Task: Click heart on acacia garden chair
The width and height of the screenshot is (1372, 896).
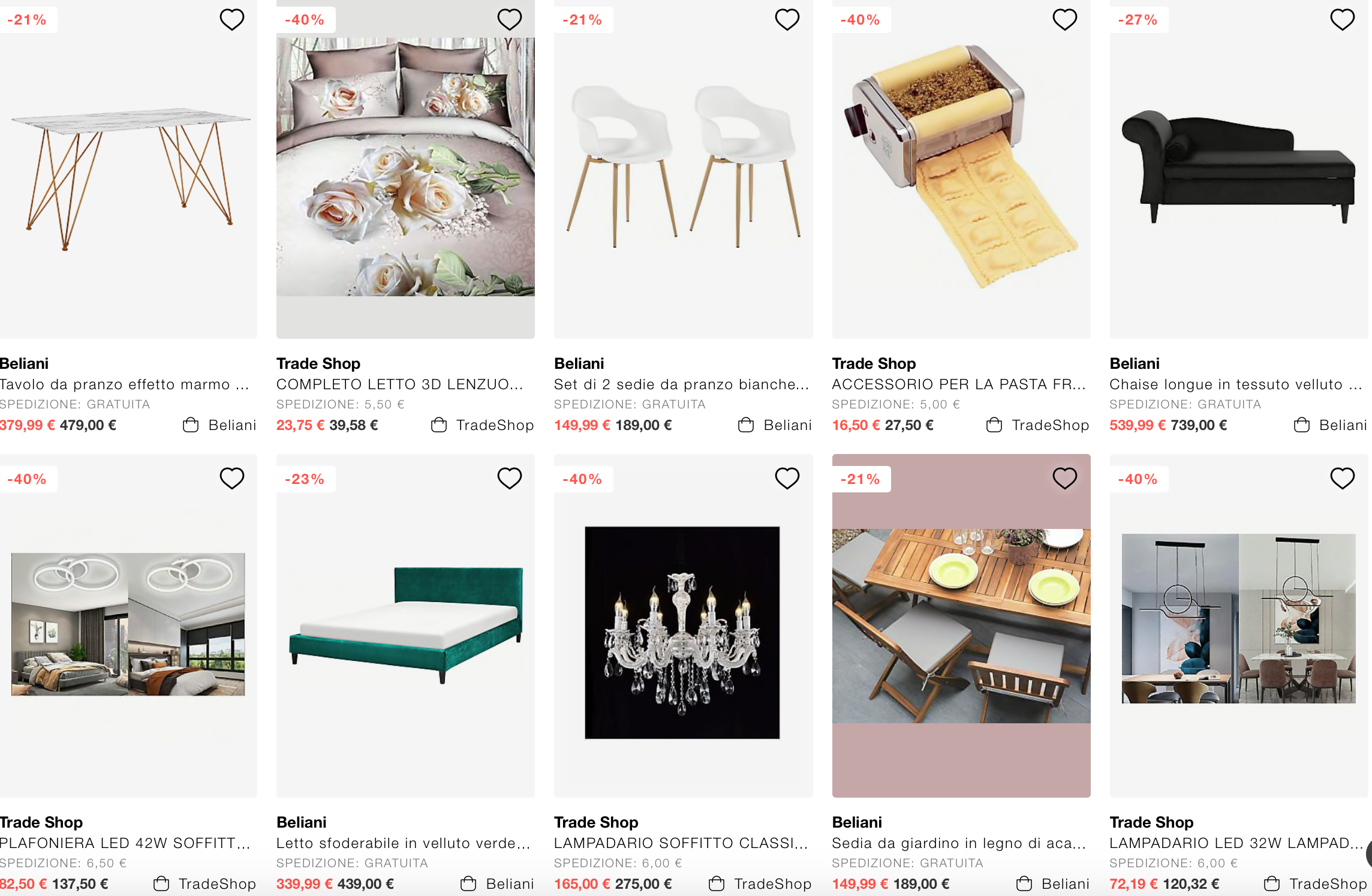Action: click(1065, 479)
